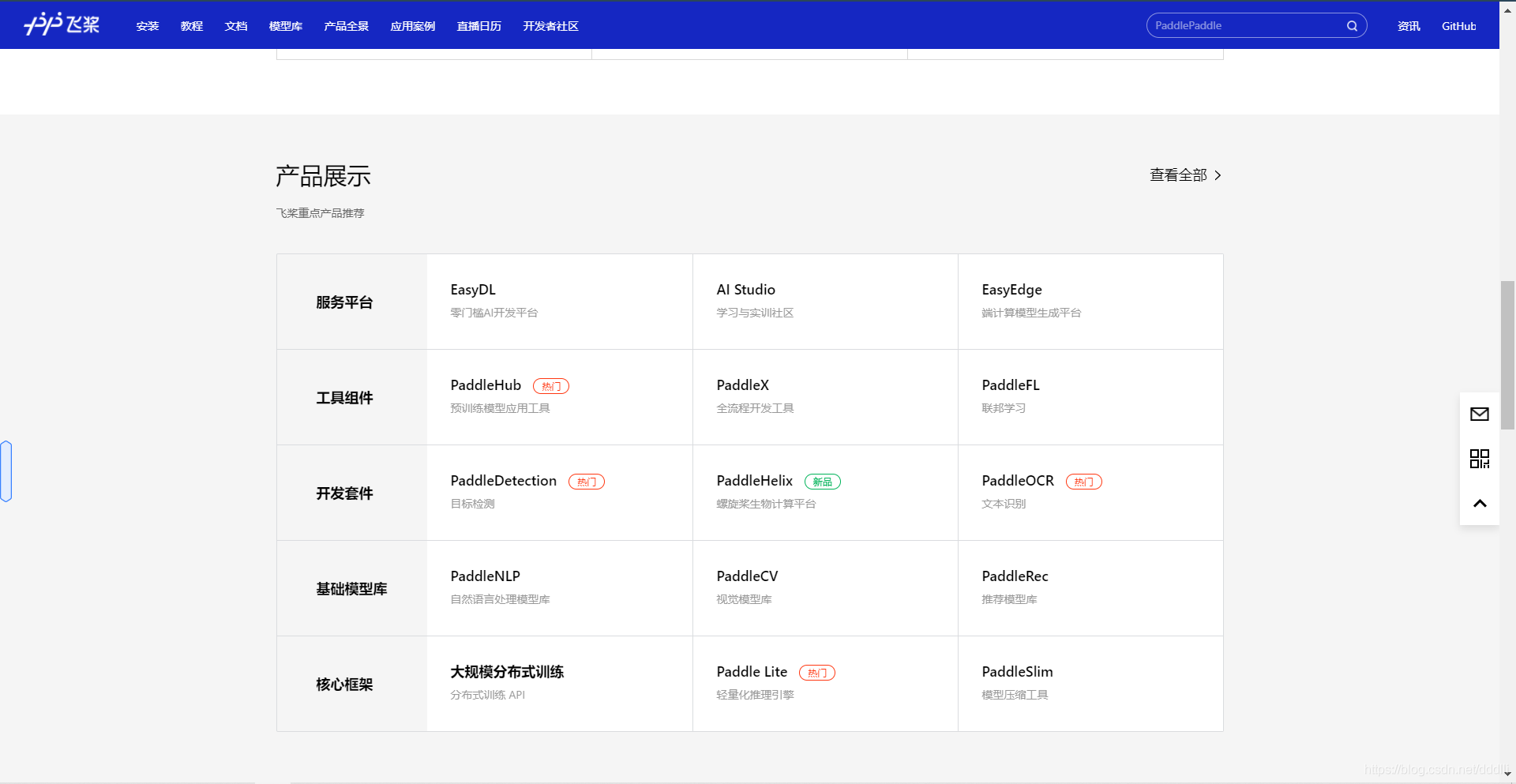
Task: Open the 开发者社区 menu item
Action: (x=551, y=26)
